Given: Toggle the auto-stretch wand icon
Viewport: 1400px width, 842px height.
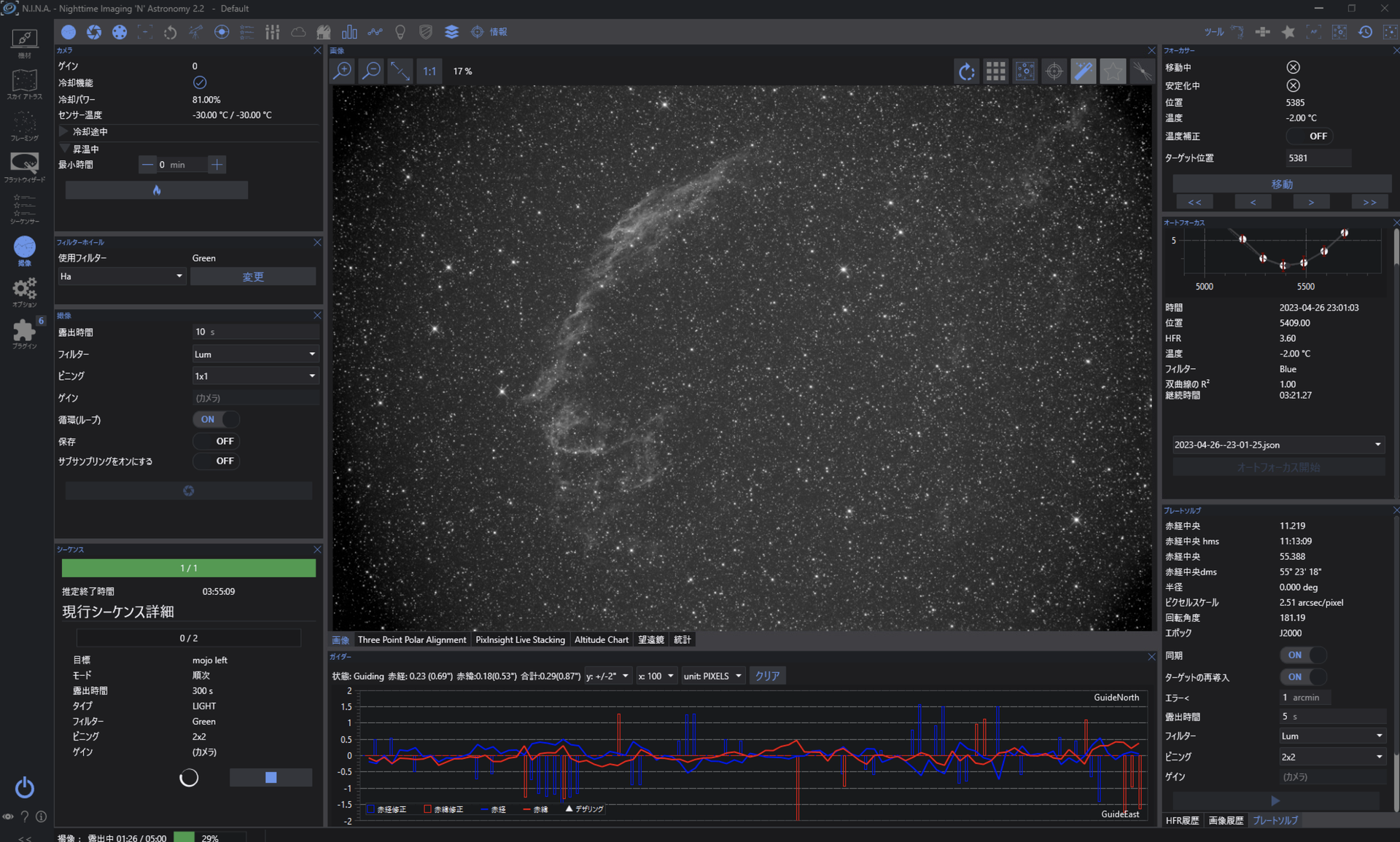Looking at the screenshot, I should (x=1083, y=71).
